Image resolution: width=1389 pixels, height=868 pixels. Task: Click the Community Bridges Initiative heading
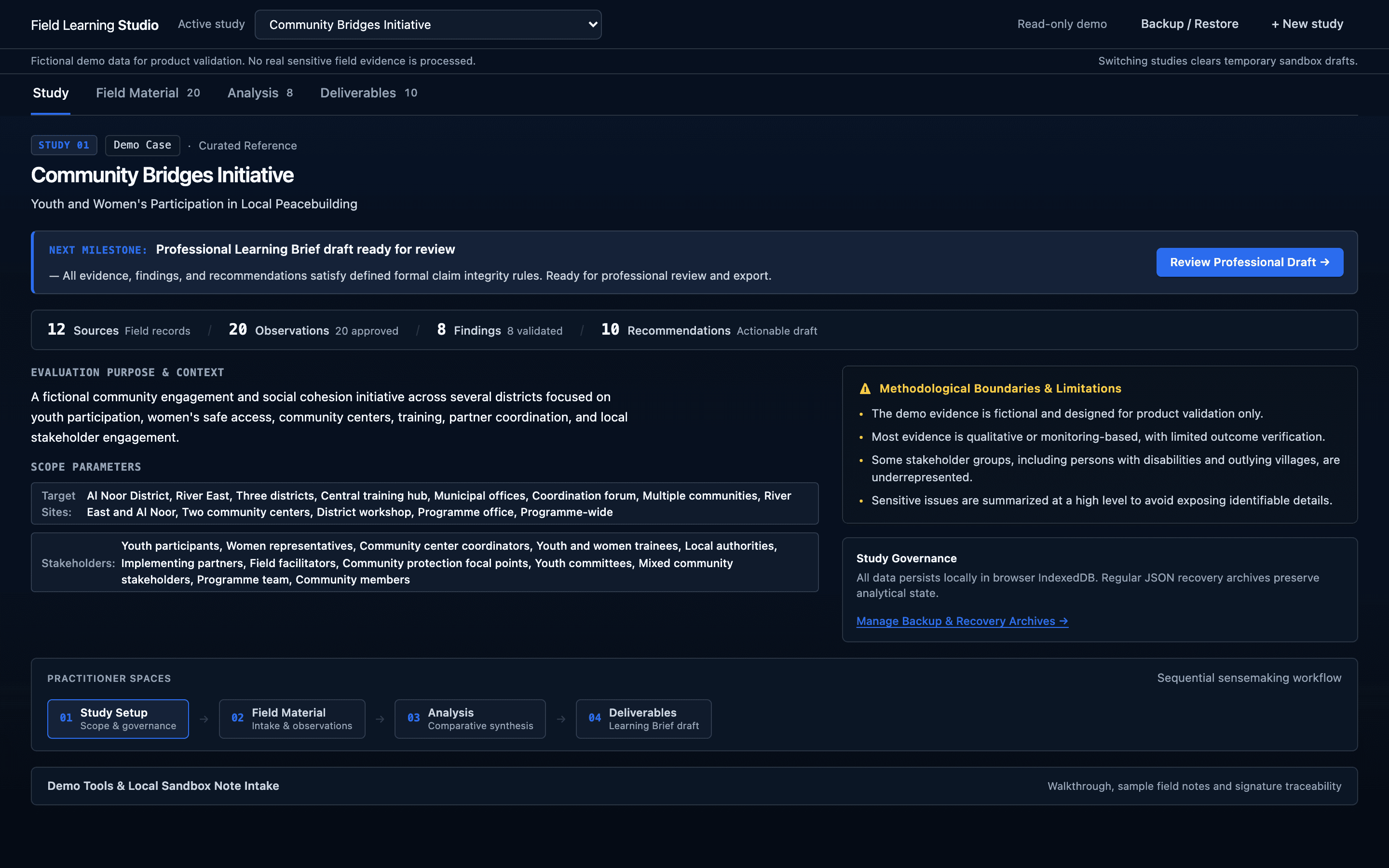point(163,175)
